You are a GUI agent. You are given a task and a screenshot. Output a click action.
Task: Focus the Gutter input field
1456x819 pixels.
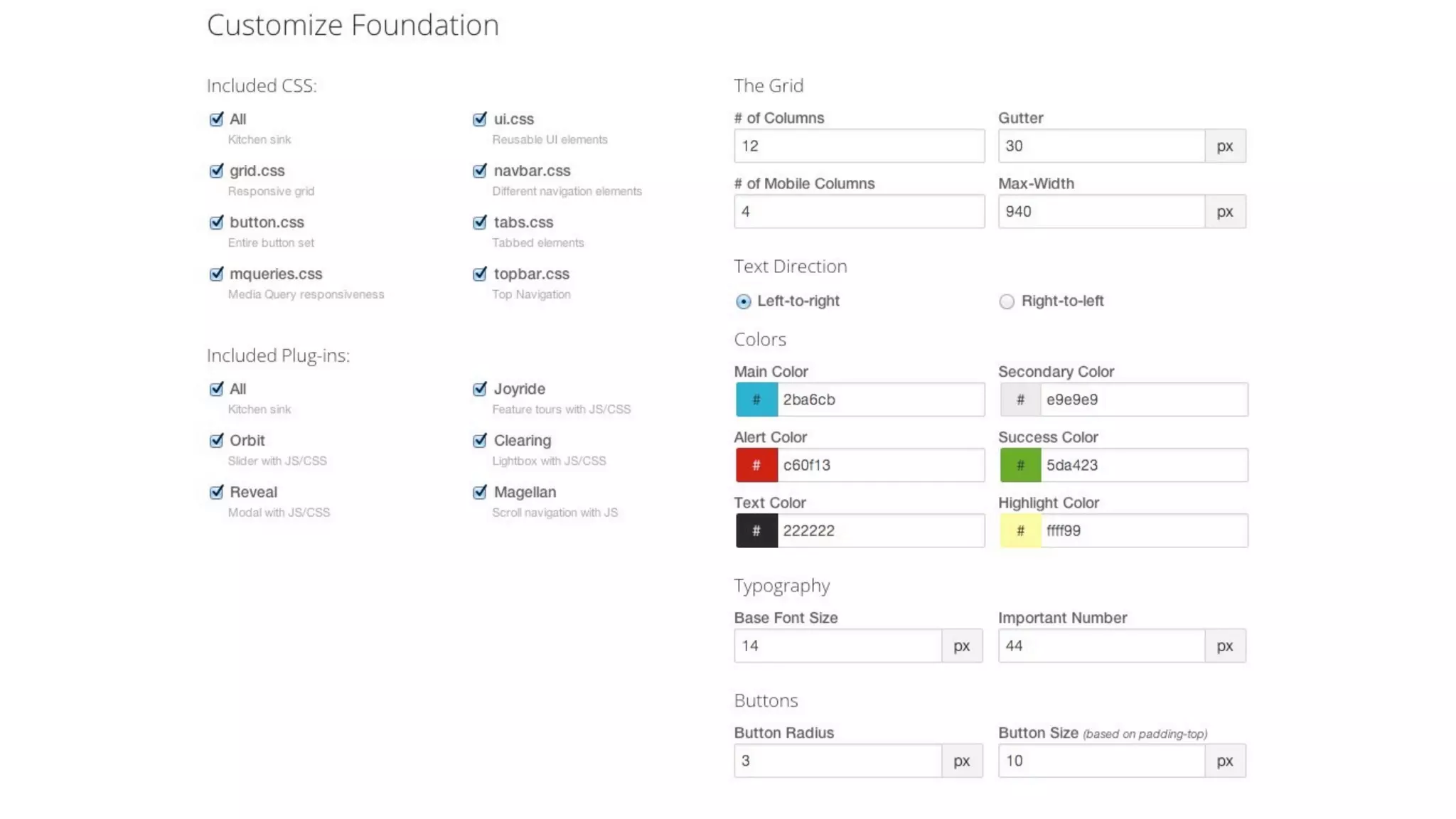tap(1101, 146)
